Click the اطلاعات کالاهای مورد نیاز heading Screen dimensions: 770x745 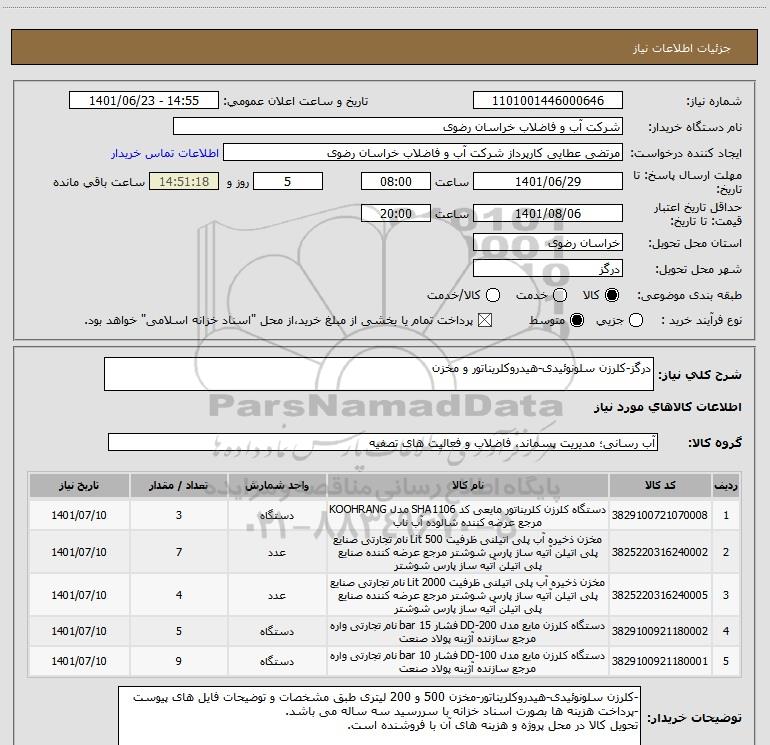[668, 407]
